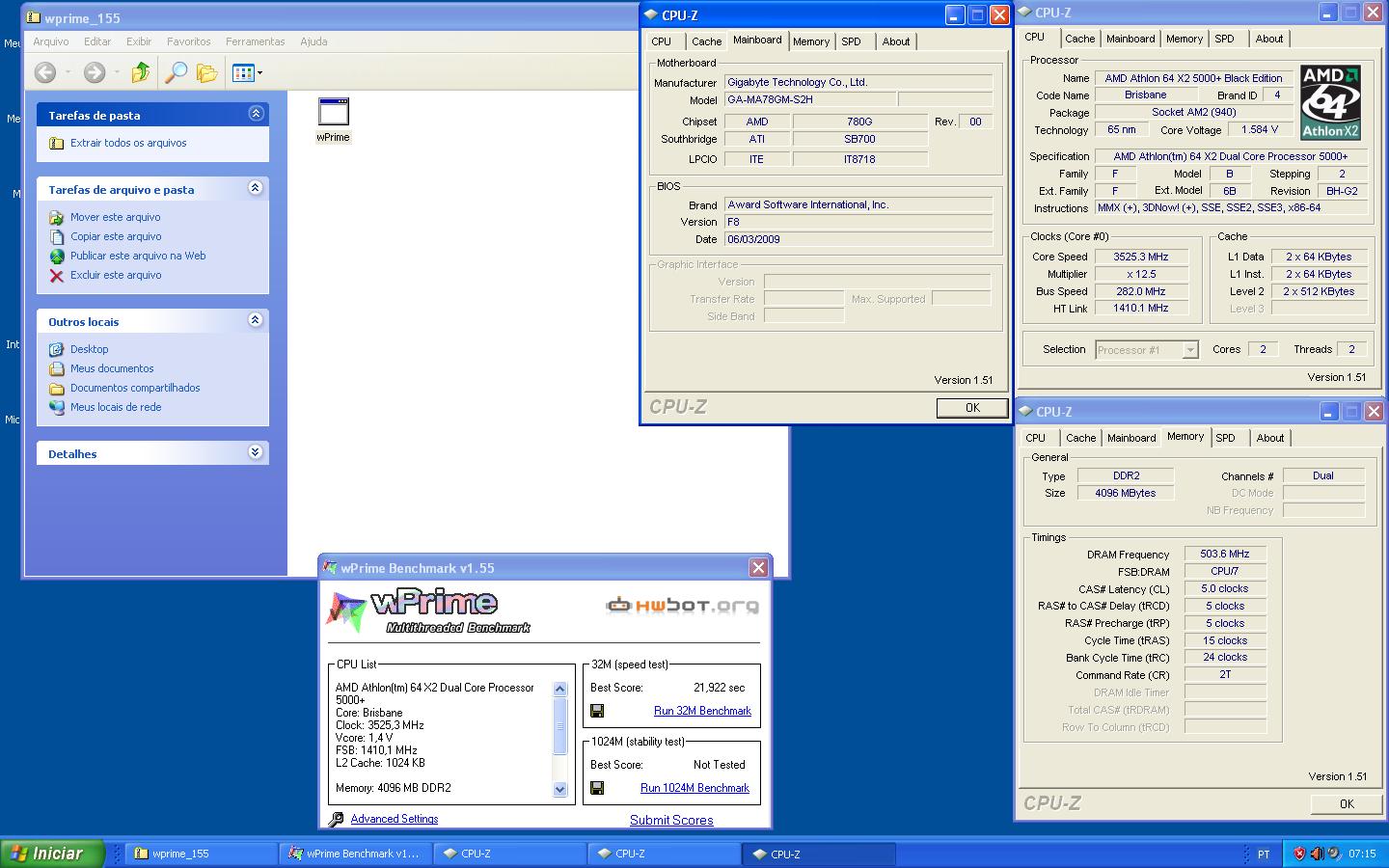Open the Ajuda menu
The image size is (1389, 868).
[313, 41]
